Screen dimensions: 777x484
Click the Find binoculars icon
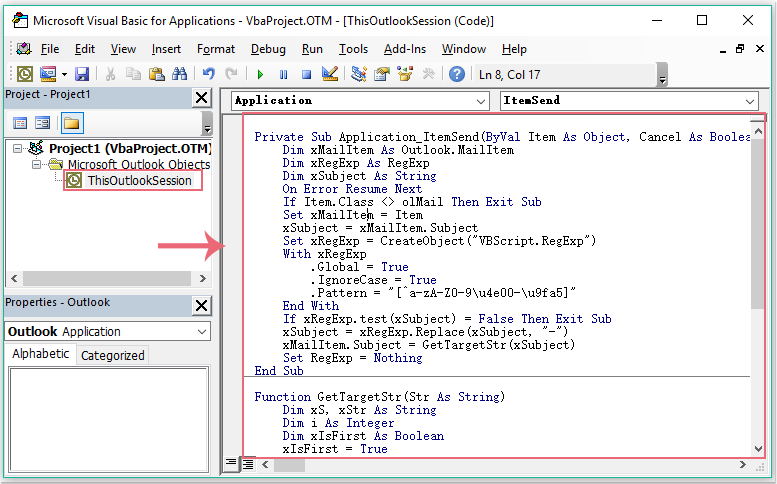coord(179,74)
